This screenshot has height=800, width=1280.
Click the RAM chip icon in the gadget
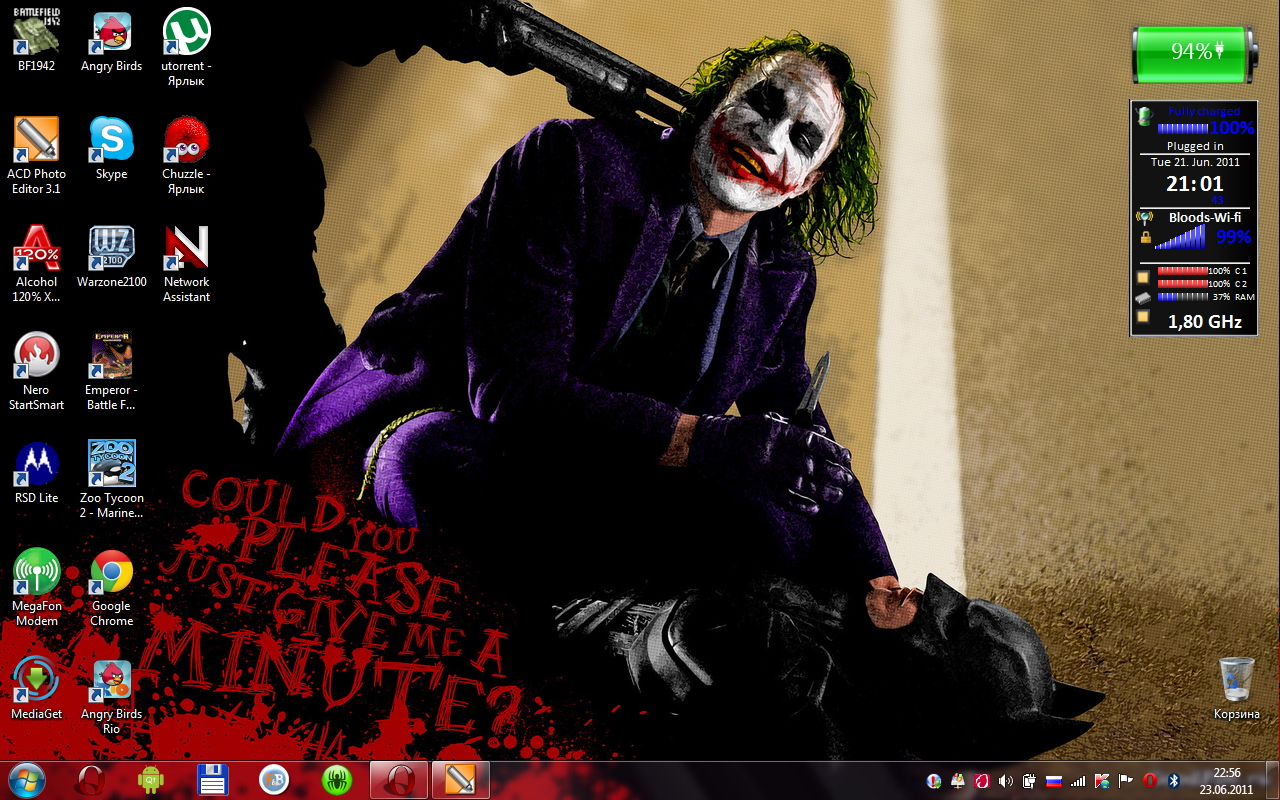(x=1144, y=298)
